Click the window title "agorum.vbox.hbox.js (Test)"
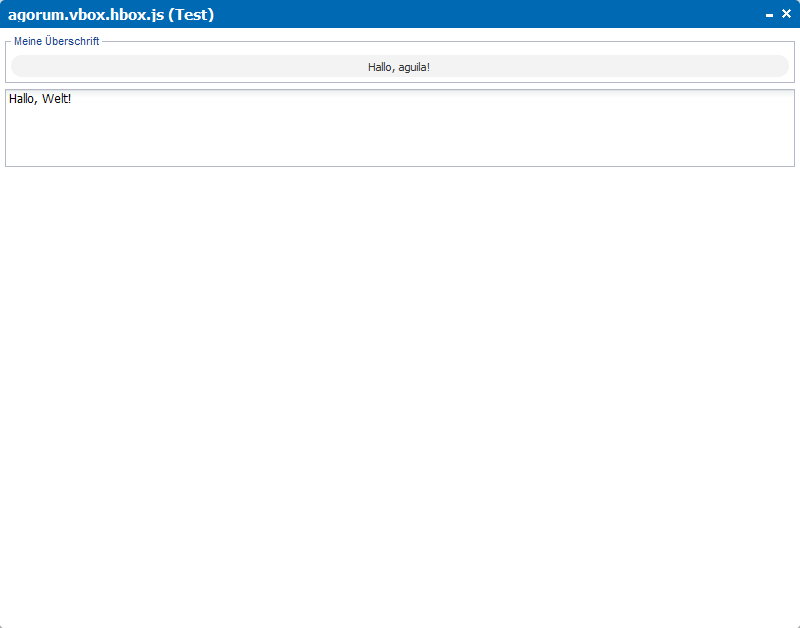The height and width of the screenshot is (628, 800). (x=111, y=15)
